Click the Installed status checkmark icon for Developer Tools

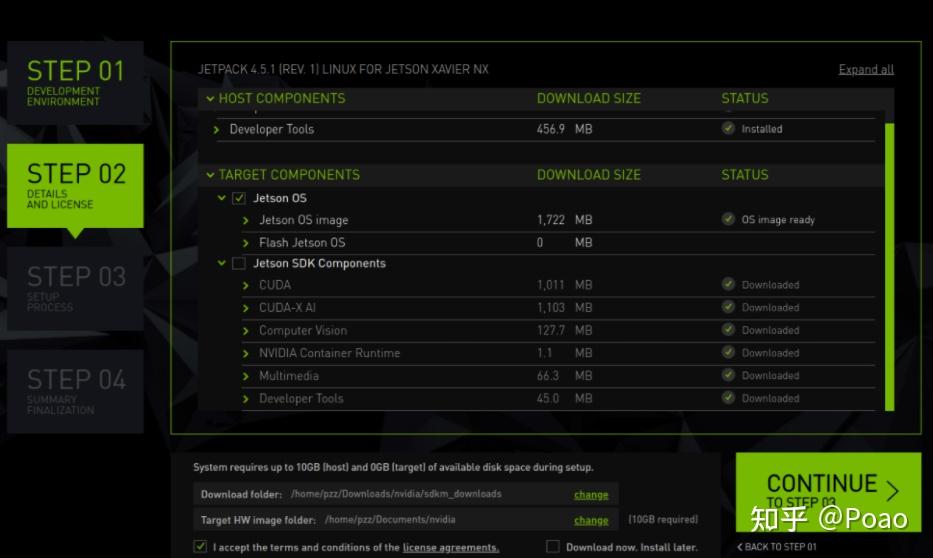(x=728, y=128)
